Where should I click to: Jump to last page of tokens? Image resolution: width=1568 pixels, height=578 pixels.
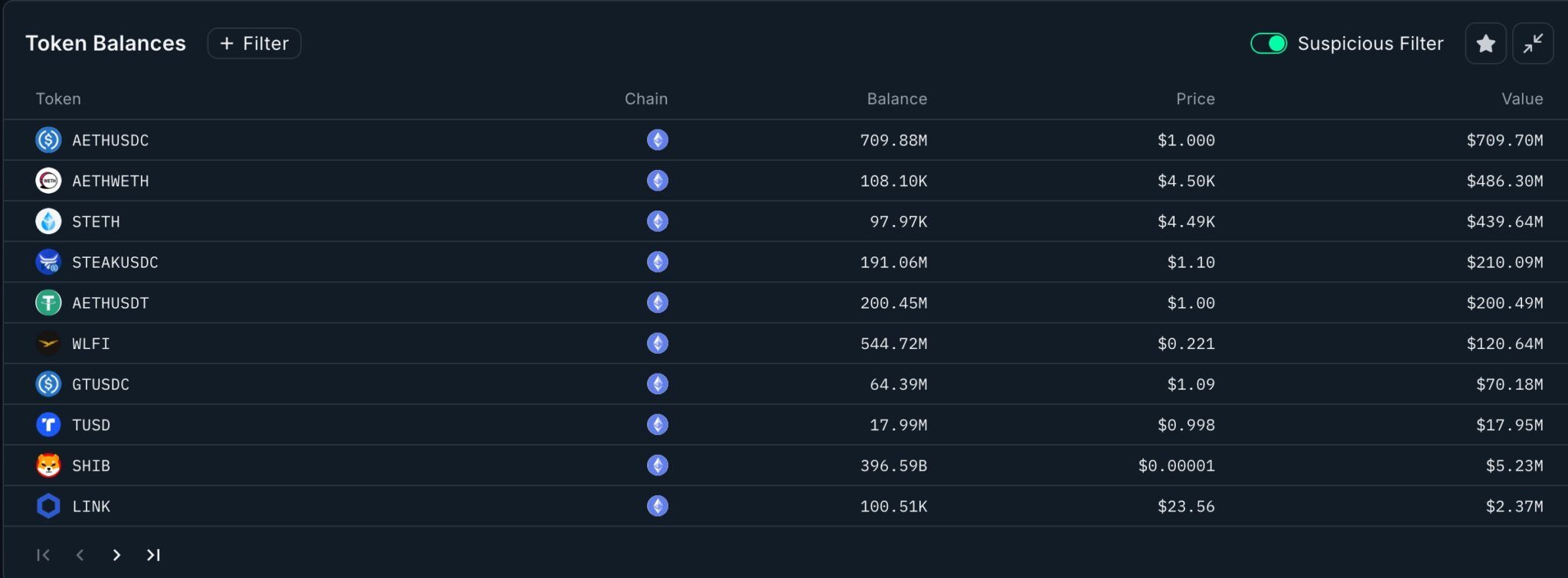coord(153,555)
